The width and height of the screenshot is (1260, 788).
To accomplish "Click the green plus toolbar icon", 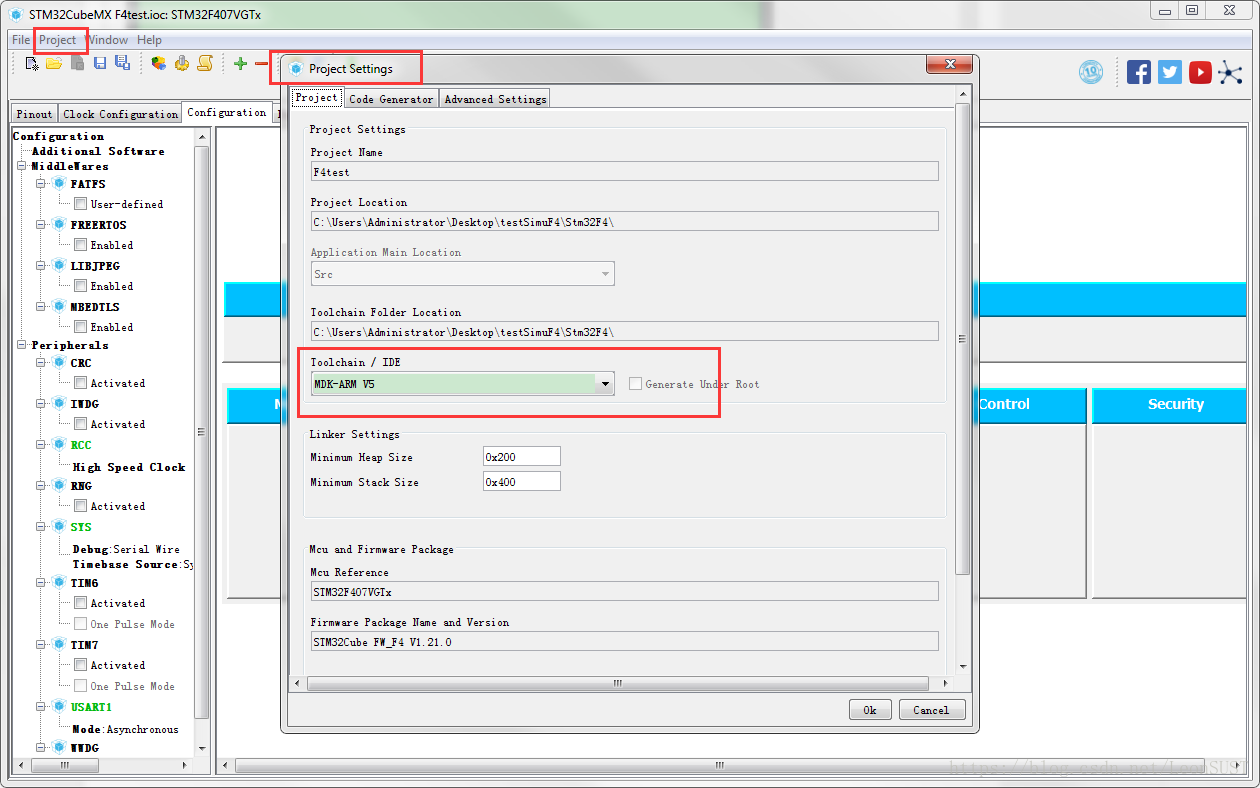I will (x=240, y=63).
